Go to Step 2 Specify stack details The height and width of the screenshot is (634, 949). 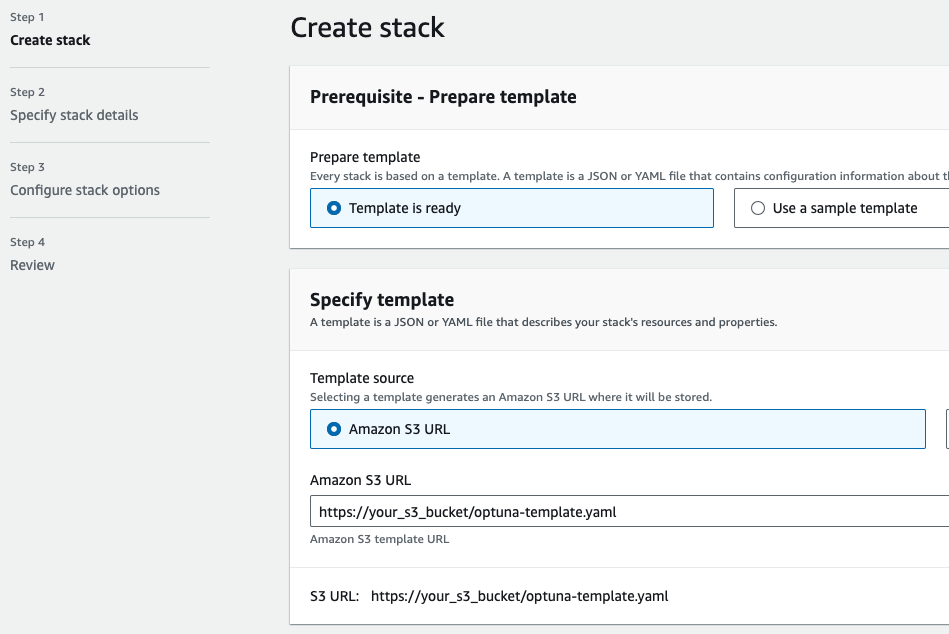74,116
